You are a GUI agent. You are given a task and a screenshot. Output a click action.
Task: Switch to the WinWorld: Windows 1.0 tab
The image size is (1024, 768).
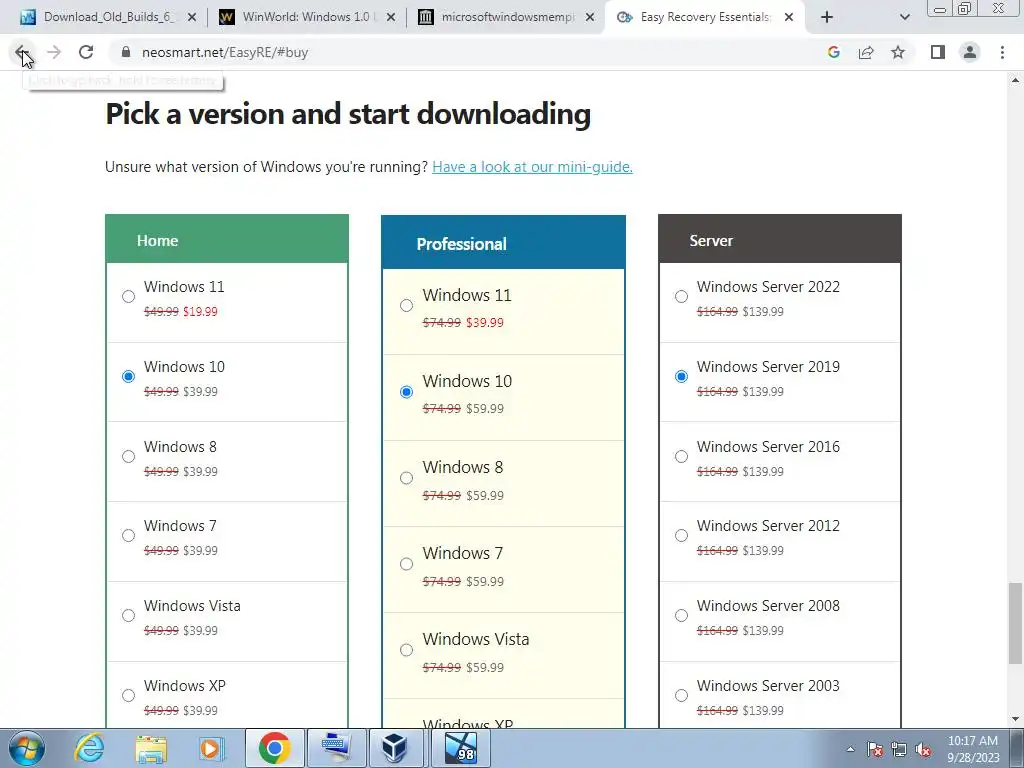click(x=307, y=18)
